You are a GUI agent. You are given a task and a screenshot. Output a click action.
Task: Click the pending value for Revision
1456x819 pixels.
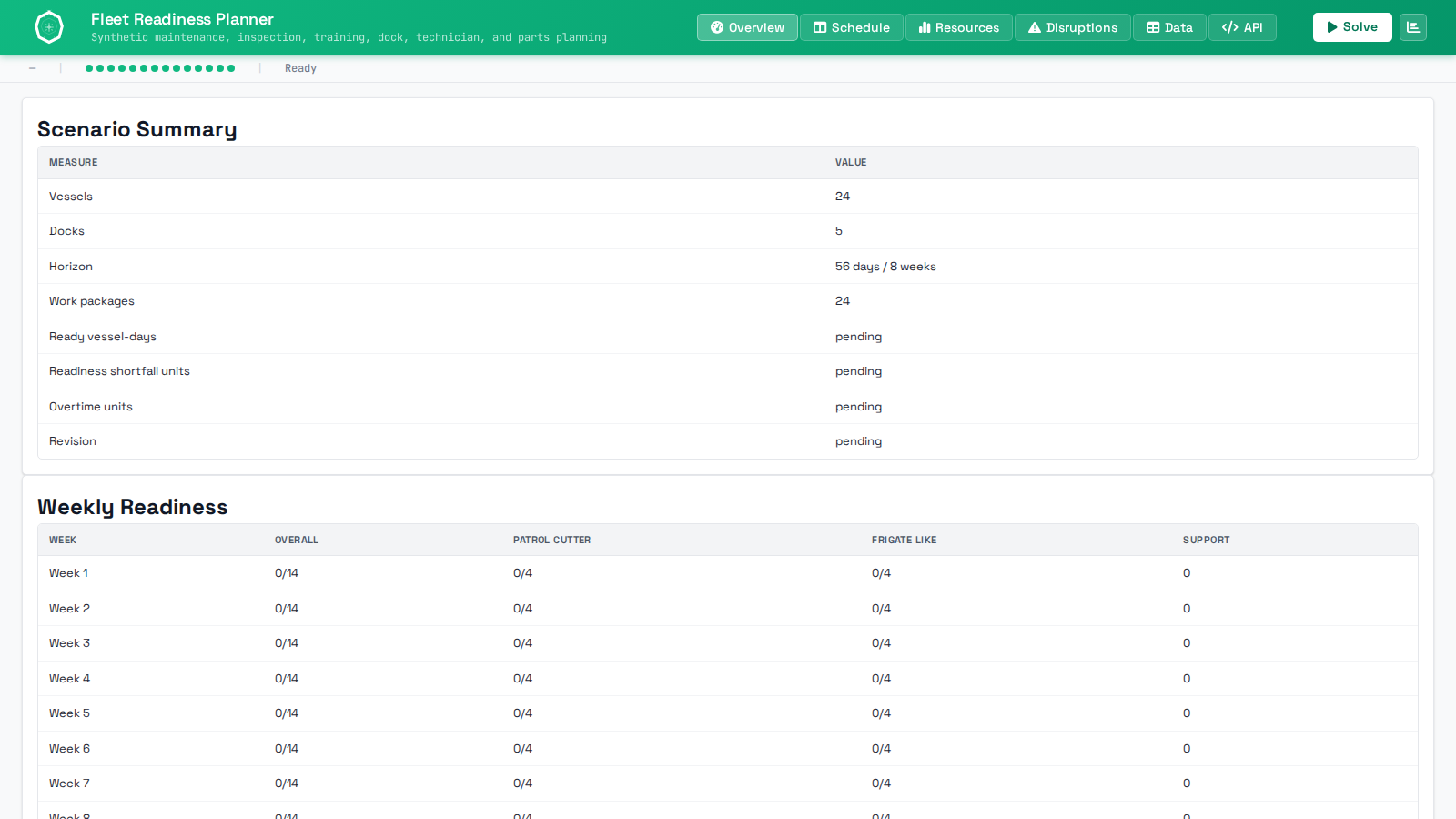[858, 441]
